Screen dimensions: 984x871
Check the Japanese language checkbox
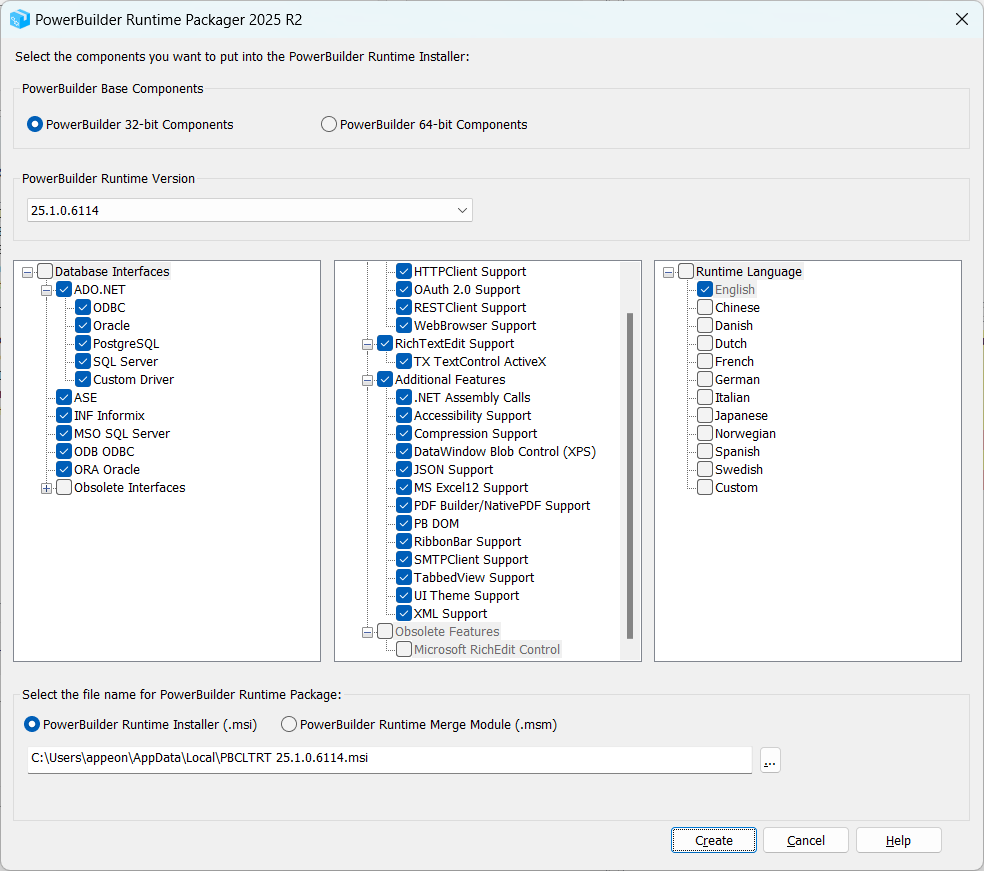[x=705, y=416]
